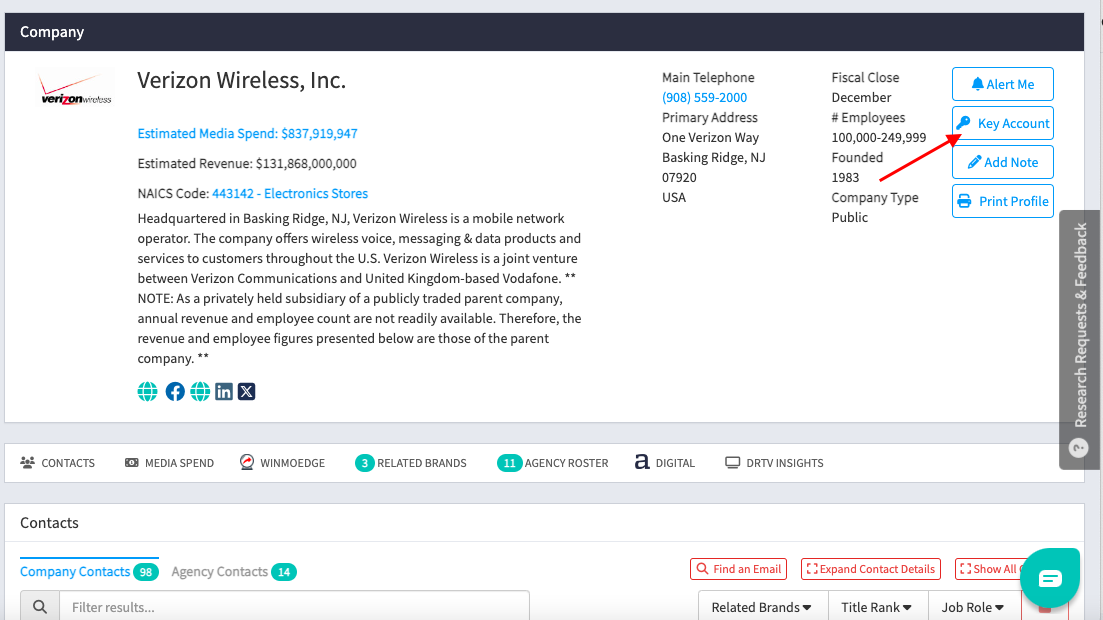Click the Verizon Wireless, Inc. company name
Viewport: 1103px width, 620px height.
[x=241, y=80]
